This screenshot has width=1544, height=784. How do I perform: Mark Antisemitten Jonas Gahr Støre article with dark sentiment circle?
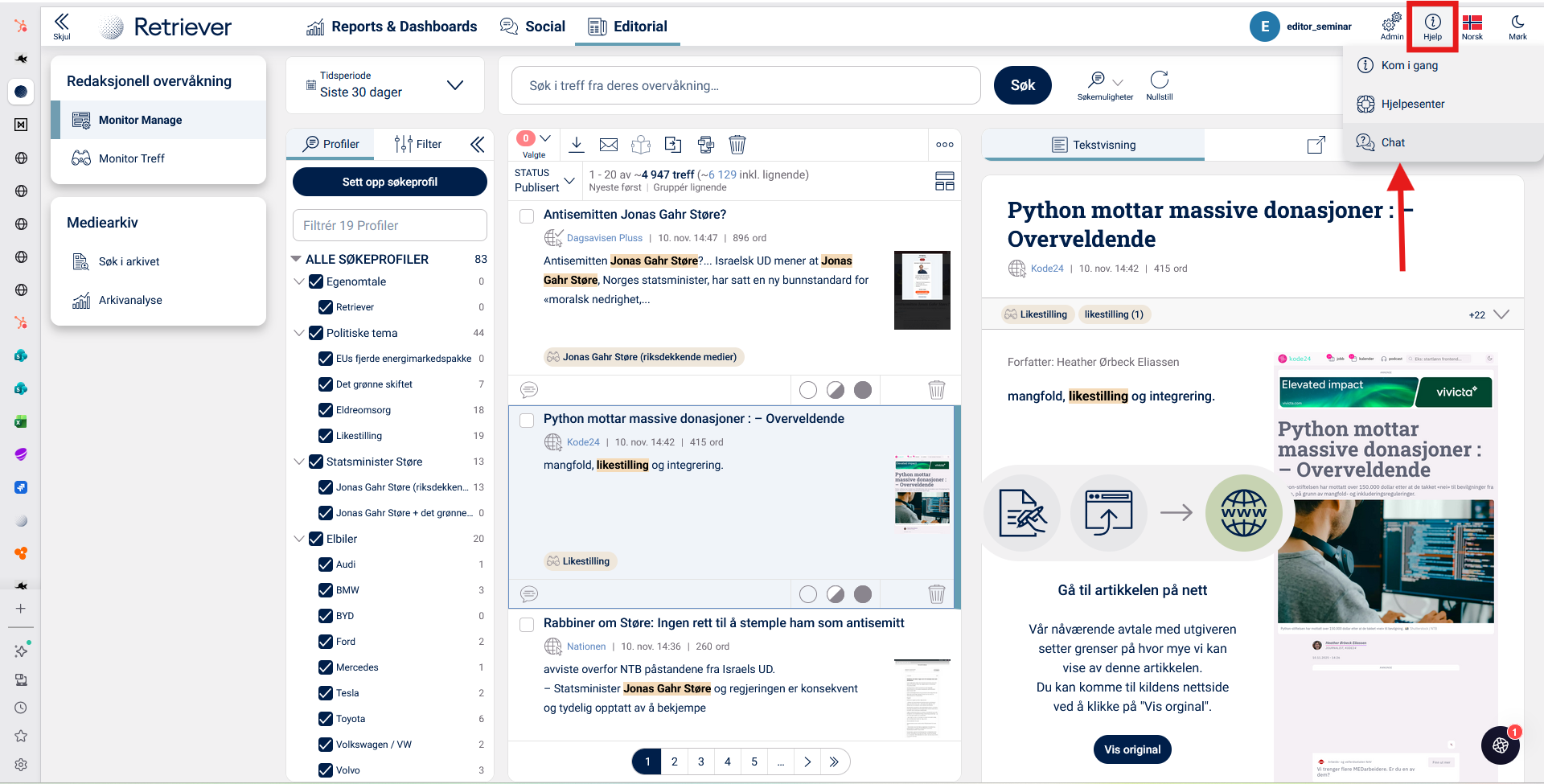coord(863,390)
